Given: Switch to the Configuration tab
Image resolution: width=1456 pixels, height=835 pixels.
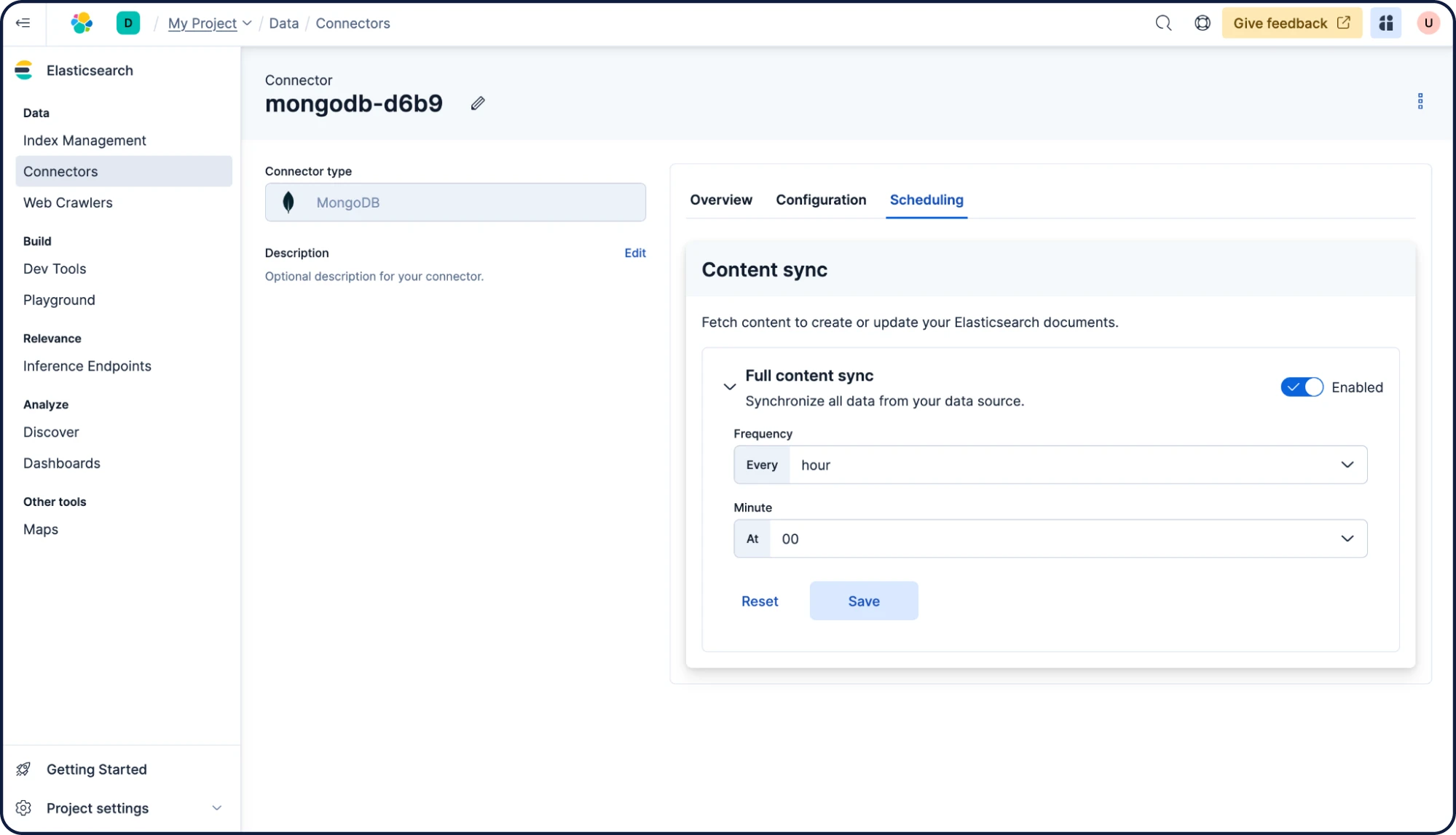Looking at the screenshot, I should pos(821,199).
